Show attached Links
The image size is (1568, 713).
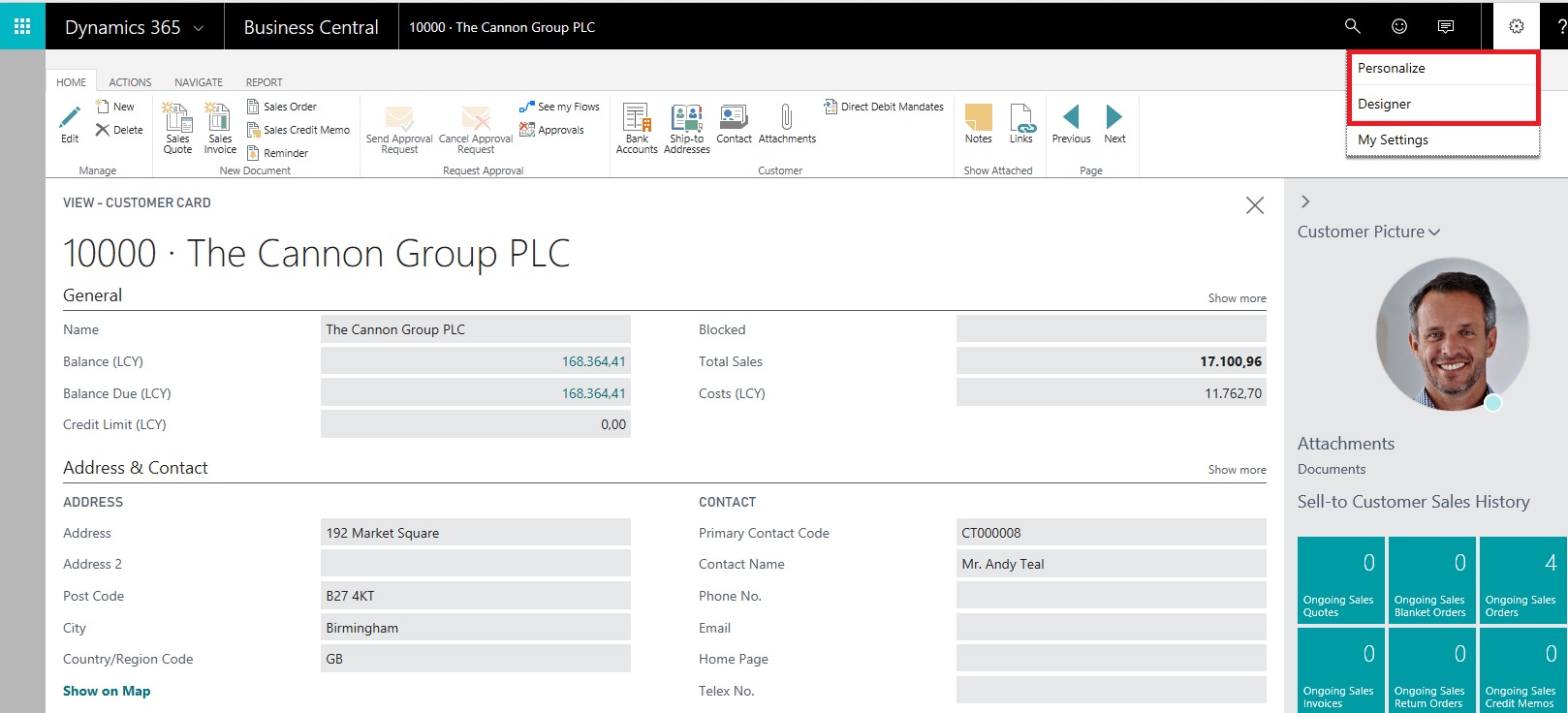[1021, 123]
